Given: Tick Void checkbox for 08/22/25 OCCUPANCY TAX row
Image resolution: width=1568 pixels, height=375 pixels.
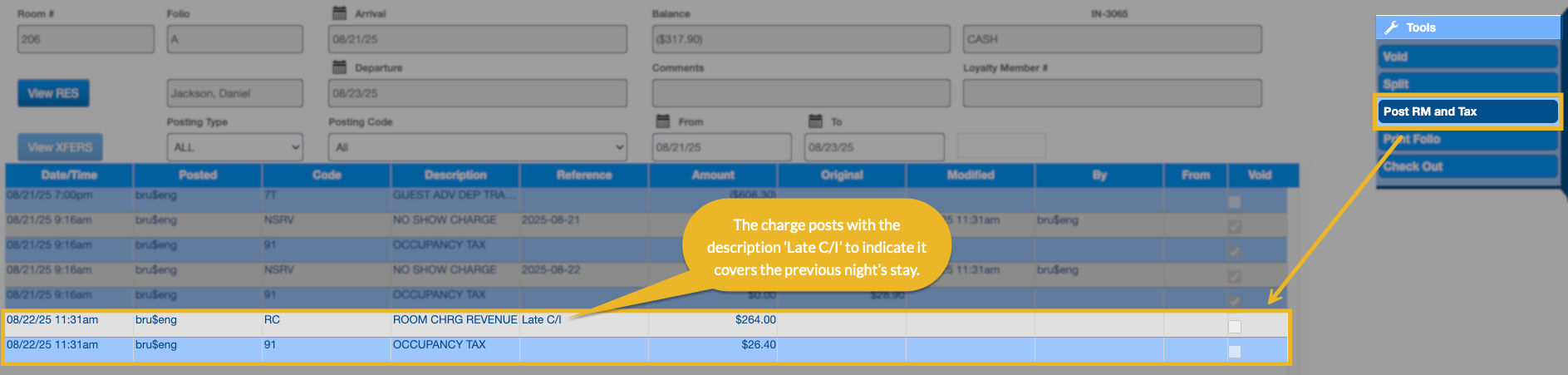Looking at the screenshot, I should click(1234, 352).
